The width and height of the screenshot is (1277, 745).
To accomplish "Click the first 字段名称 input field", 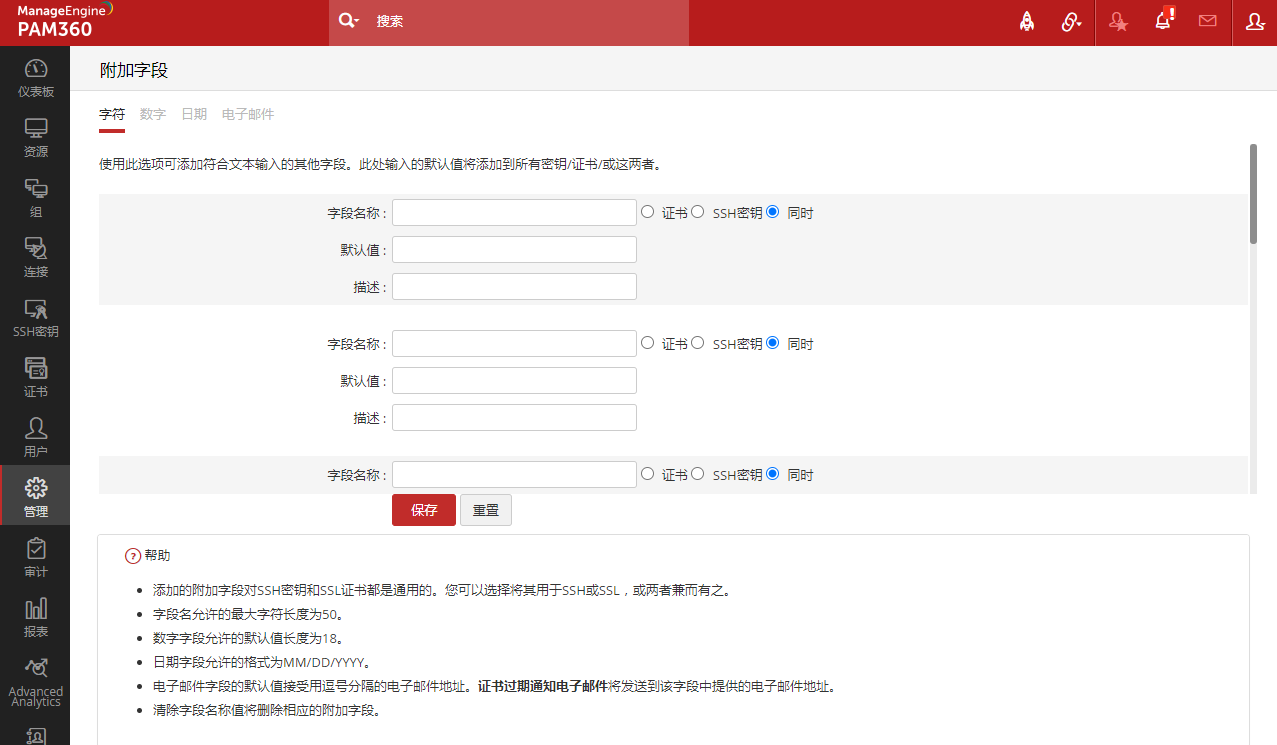I will pyautogui.click(x=514, y=212).
